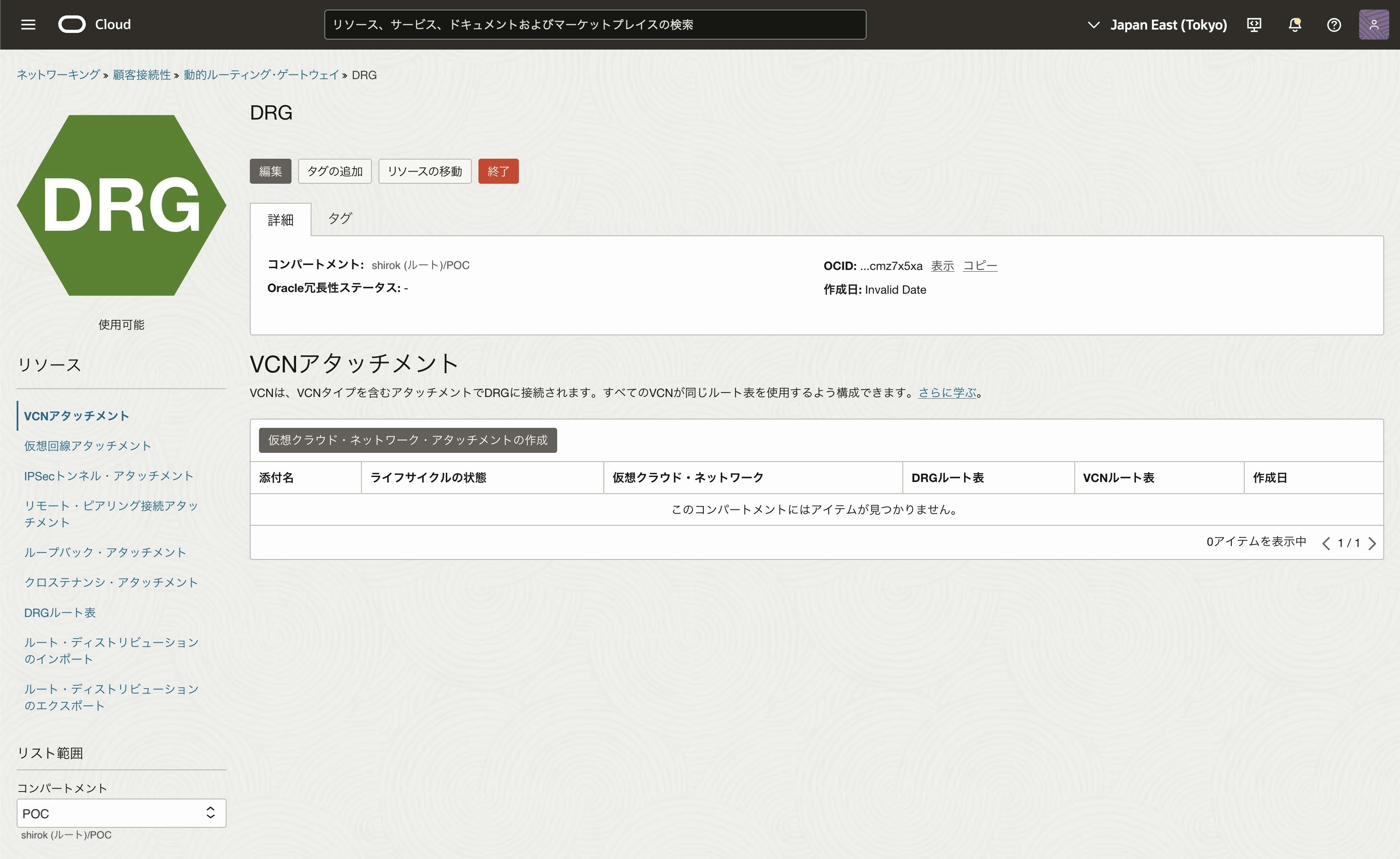Go to previous page of VCN attachments
The image size is (1400, 859).
[1325, 544]
